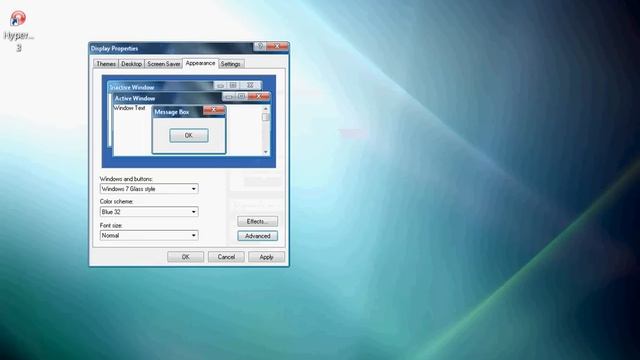640x360 pixels.
Task: Switch to the Themes tab
Action: [106, 64]
